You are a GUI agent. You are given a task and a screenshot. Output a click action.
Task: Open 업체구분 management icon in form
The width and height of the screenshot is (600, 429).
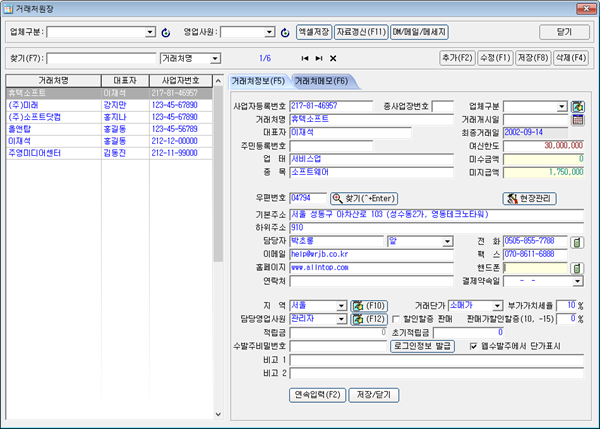[578, 106]
